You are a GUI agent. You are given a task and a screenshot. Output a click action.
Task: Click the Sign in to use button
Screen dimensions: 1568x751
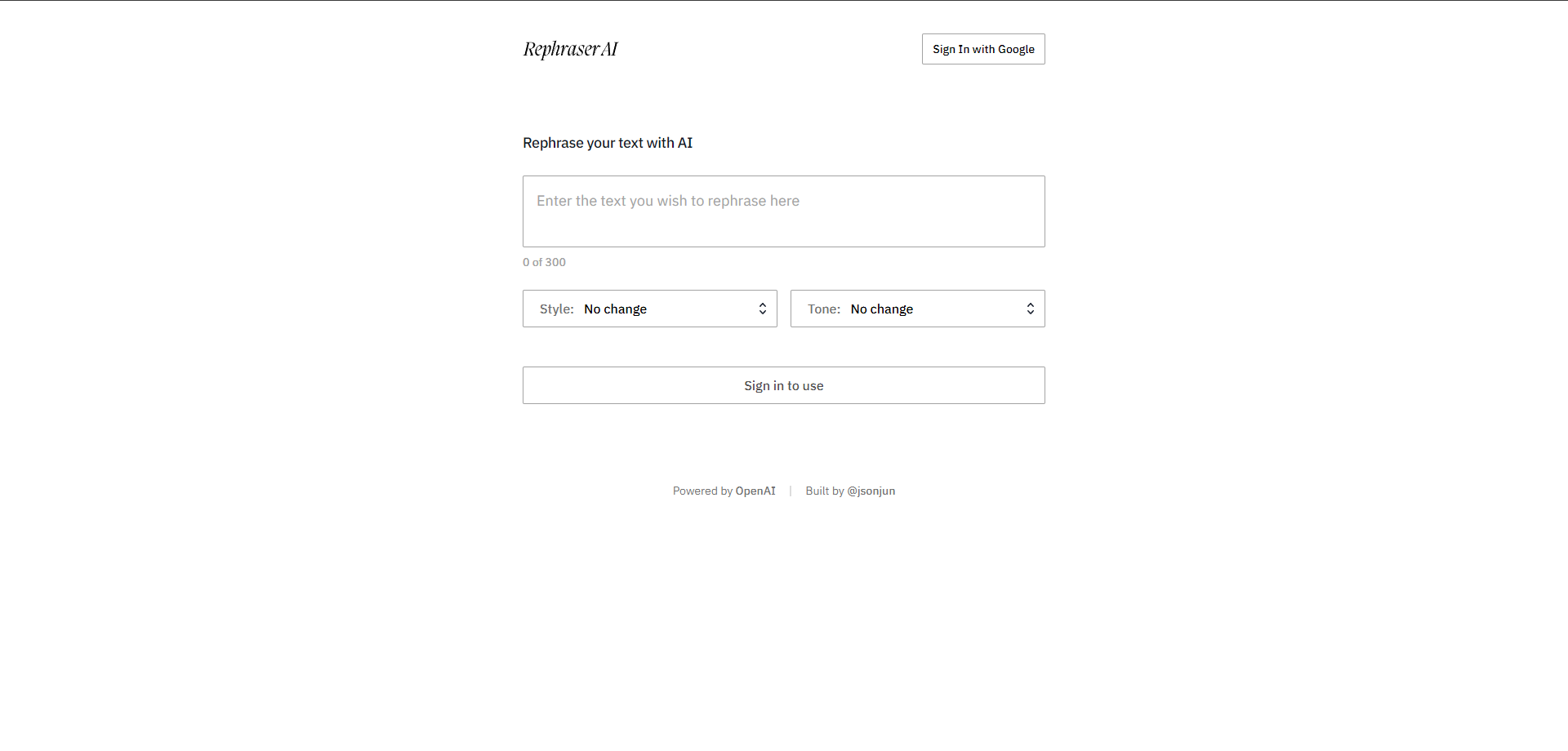pyautogui.click(x=784, y=385)
